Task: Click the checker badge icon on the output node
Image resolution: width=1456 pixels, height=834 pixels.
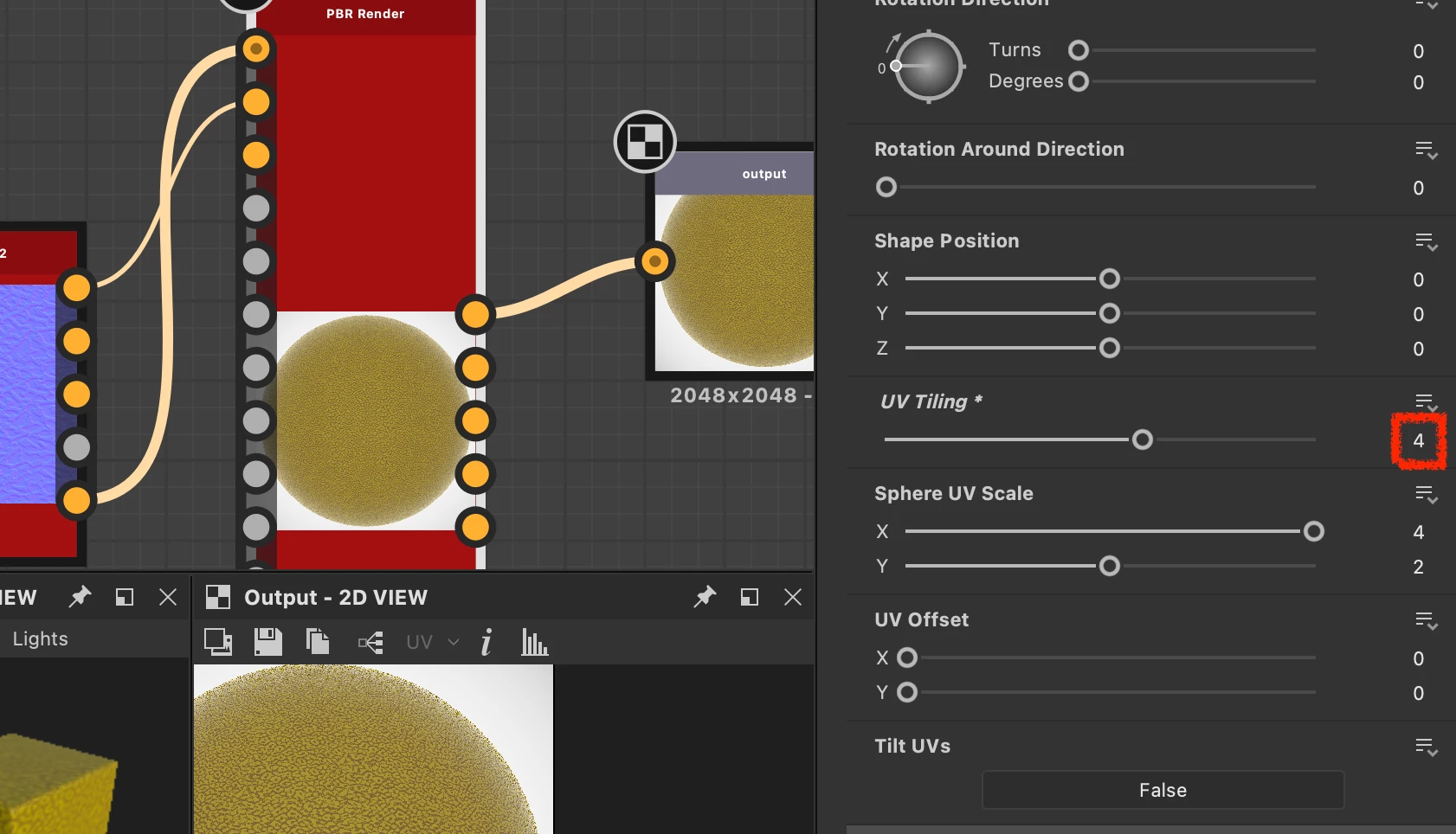Action: pos(645,142)
